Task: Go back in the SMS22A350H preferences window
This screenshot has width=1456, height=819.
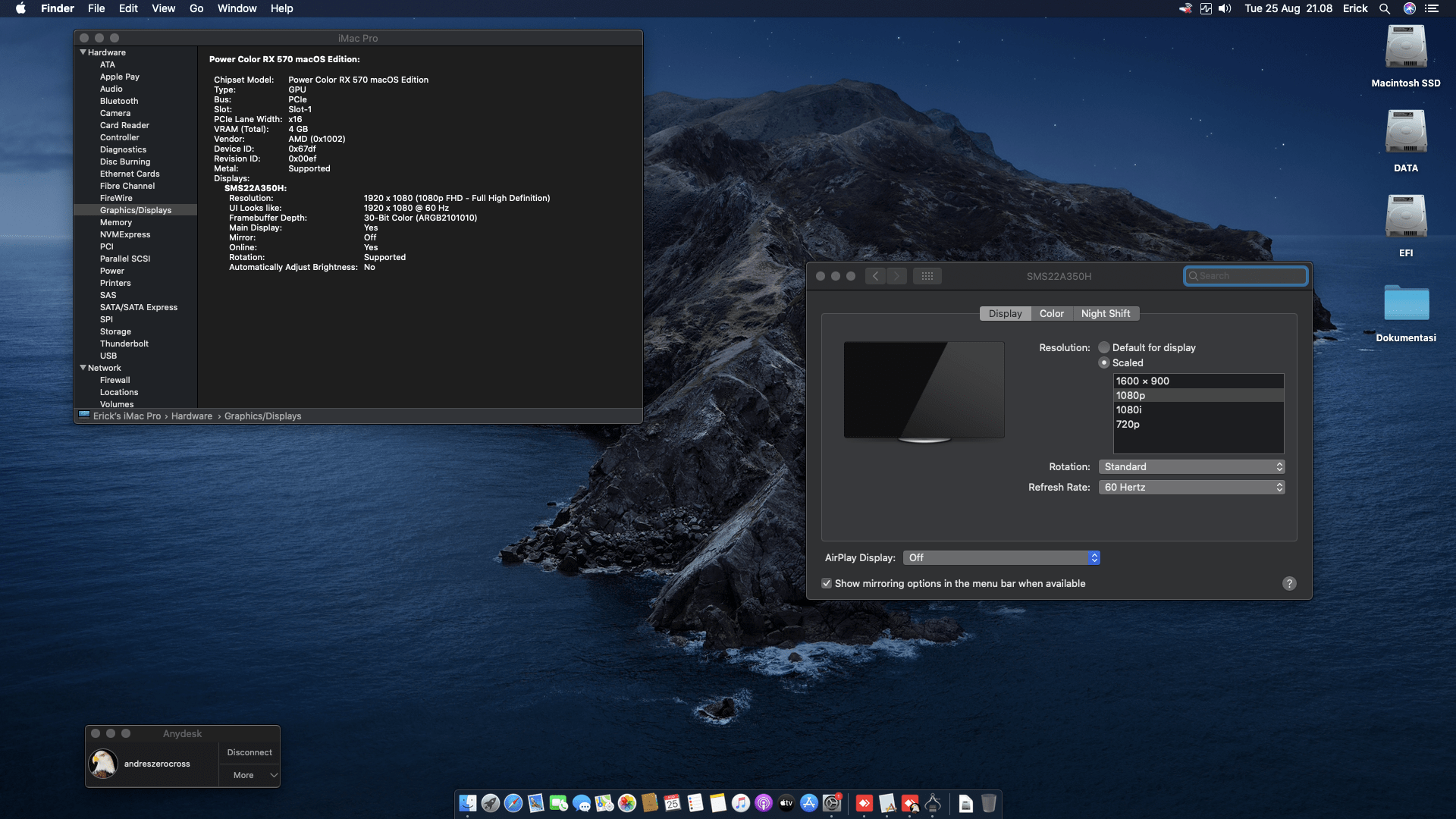Action: 875,276
